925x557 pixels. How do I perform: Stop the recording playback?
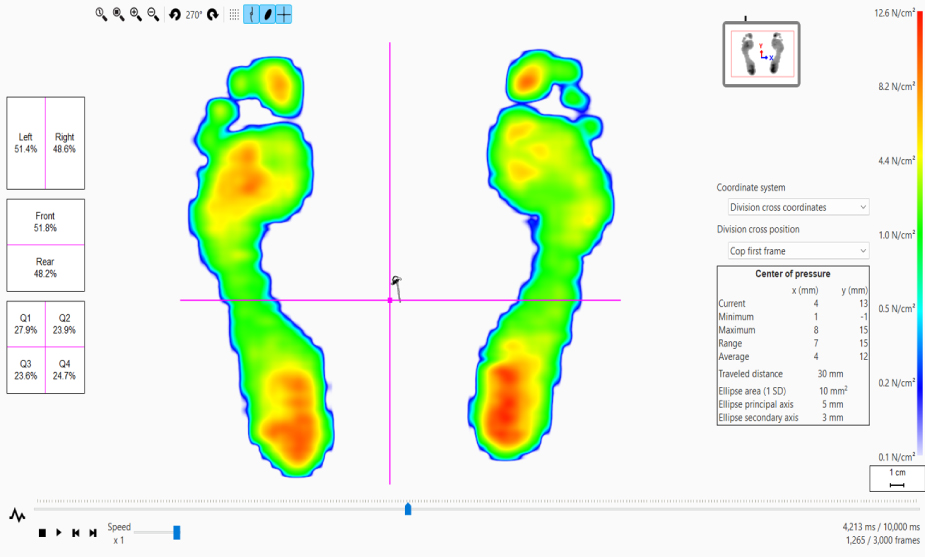pyautogui.click(x=42, y=533)
